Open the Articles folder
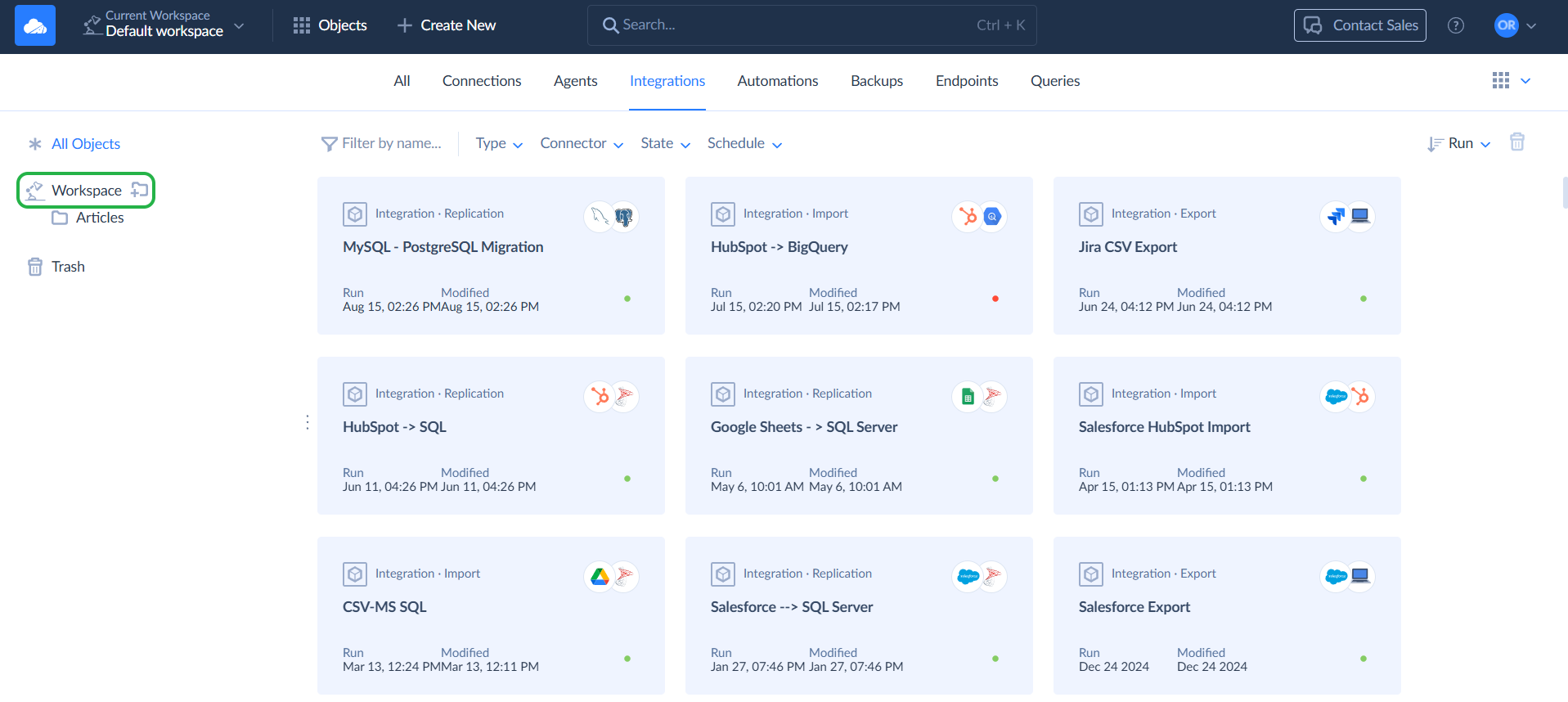1568x702 pixels. [88, 218]
